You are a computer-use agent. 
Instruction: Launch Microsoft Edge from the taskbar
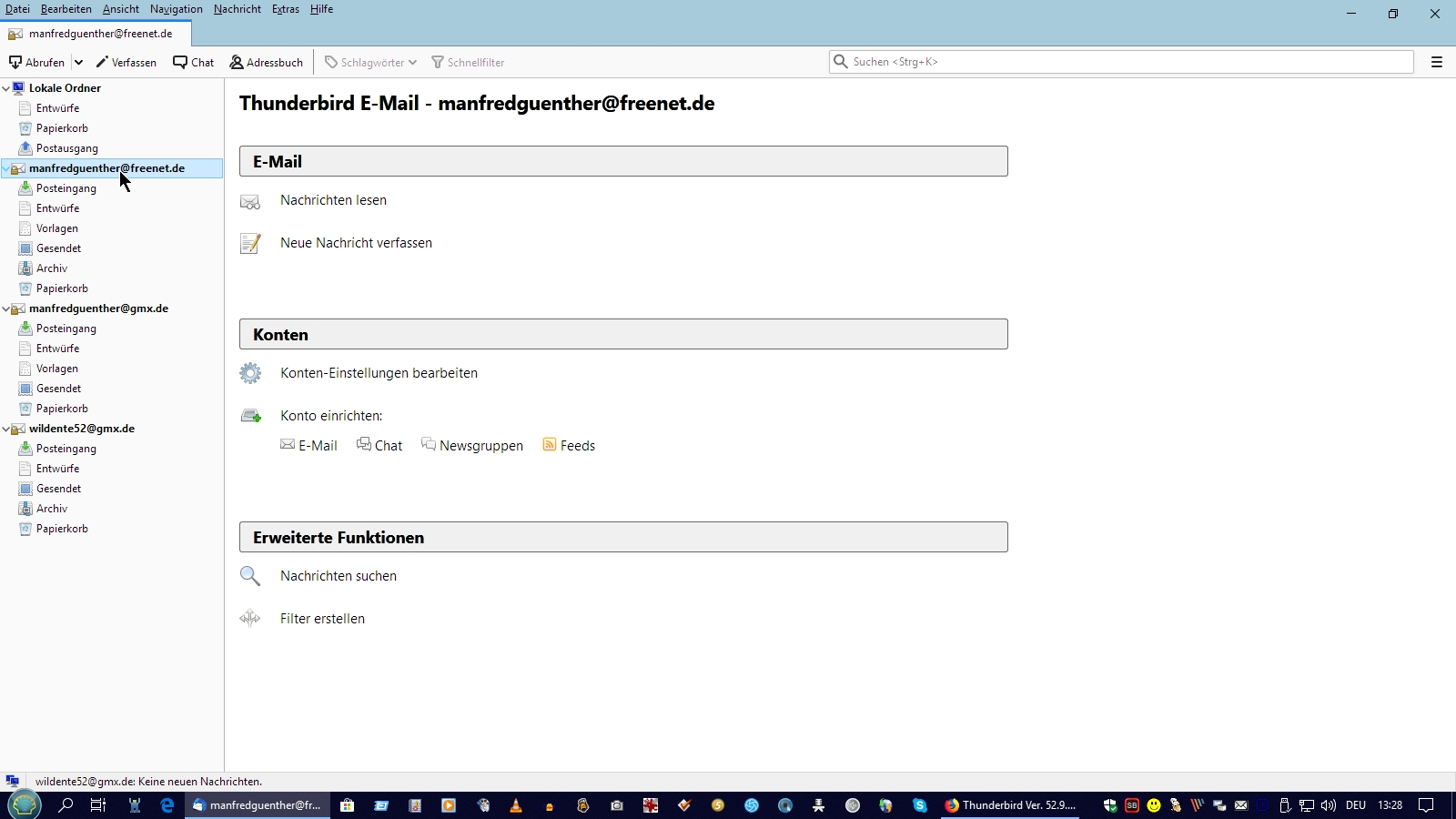167,805
